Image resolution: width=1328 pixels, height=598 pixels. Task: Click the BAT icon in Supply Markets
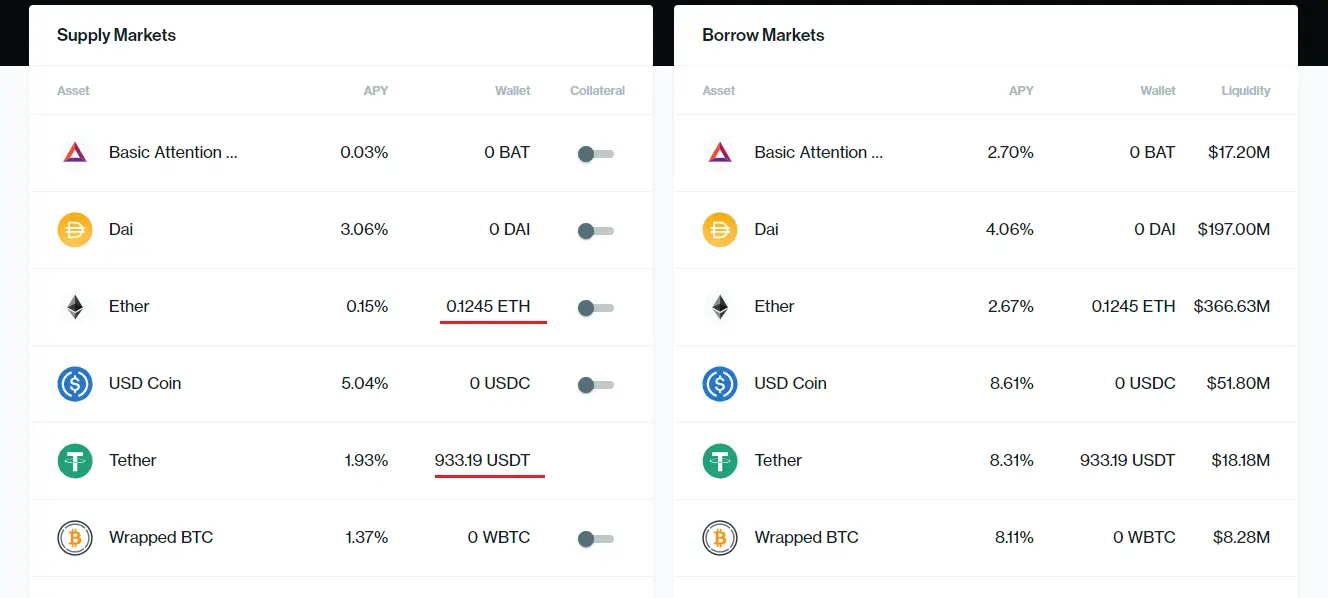coord(75,153)
